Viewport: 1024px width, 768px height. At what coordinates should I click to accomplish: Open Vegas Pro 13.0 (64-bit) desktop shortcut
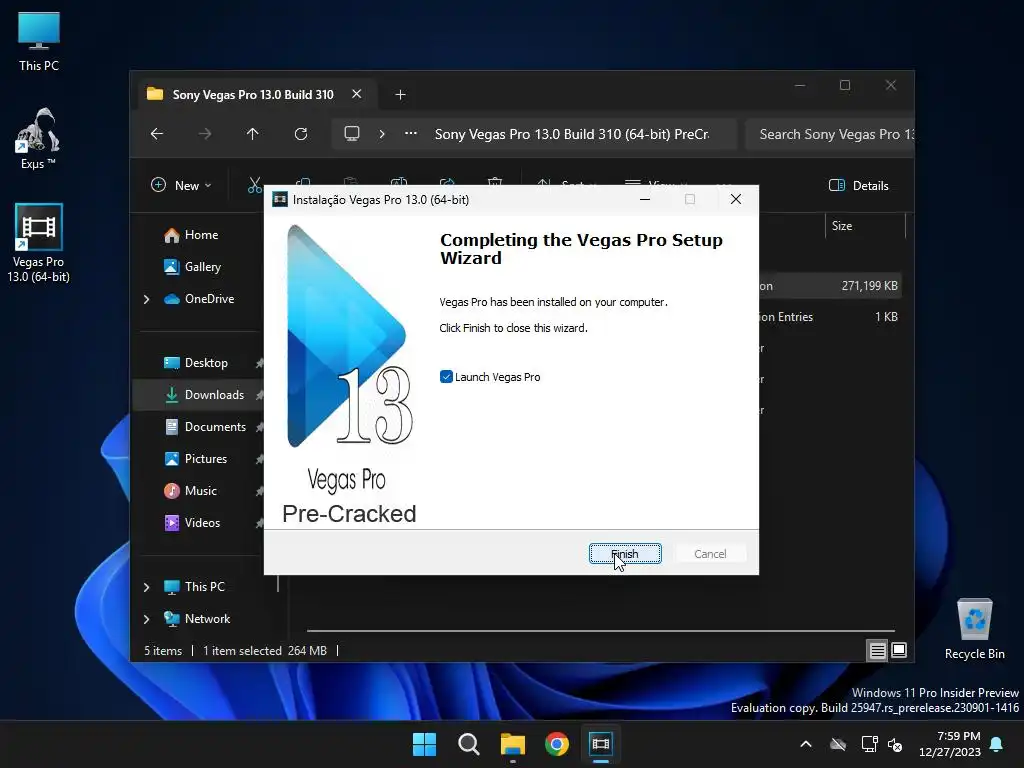(39, 243)
